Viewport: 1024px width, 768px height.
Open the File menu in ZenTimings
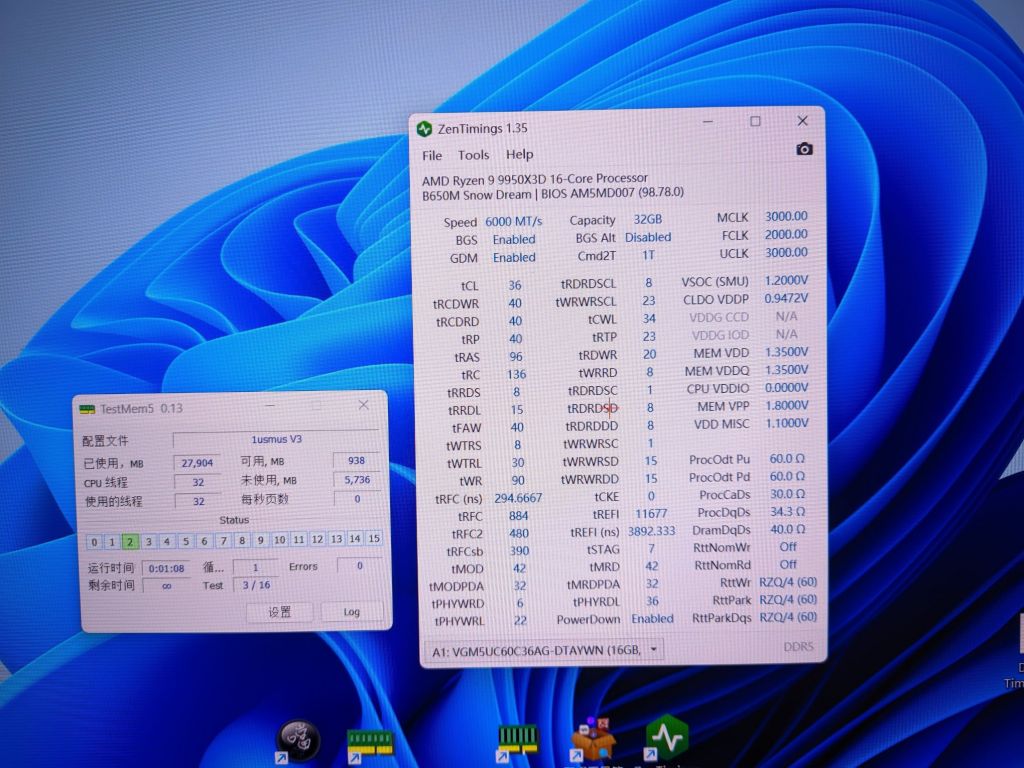pos(432,155)
